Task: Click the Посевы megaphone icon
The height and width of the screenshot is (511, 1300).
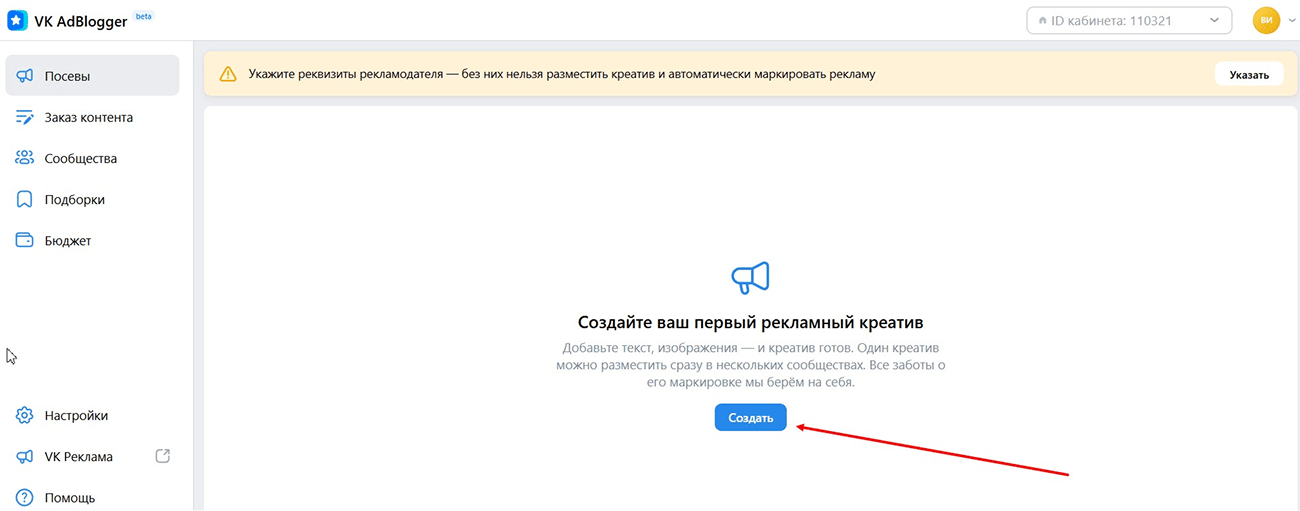Action: 25,76
